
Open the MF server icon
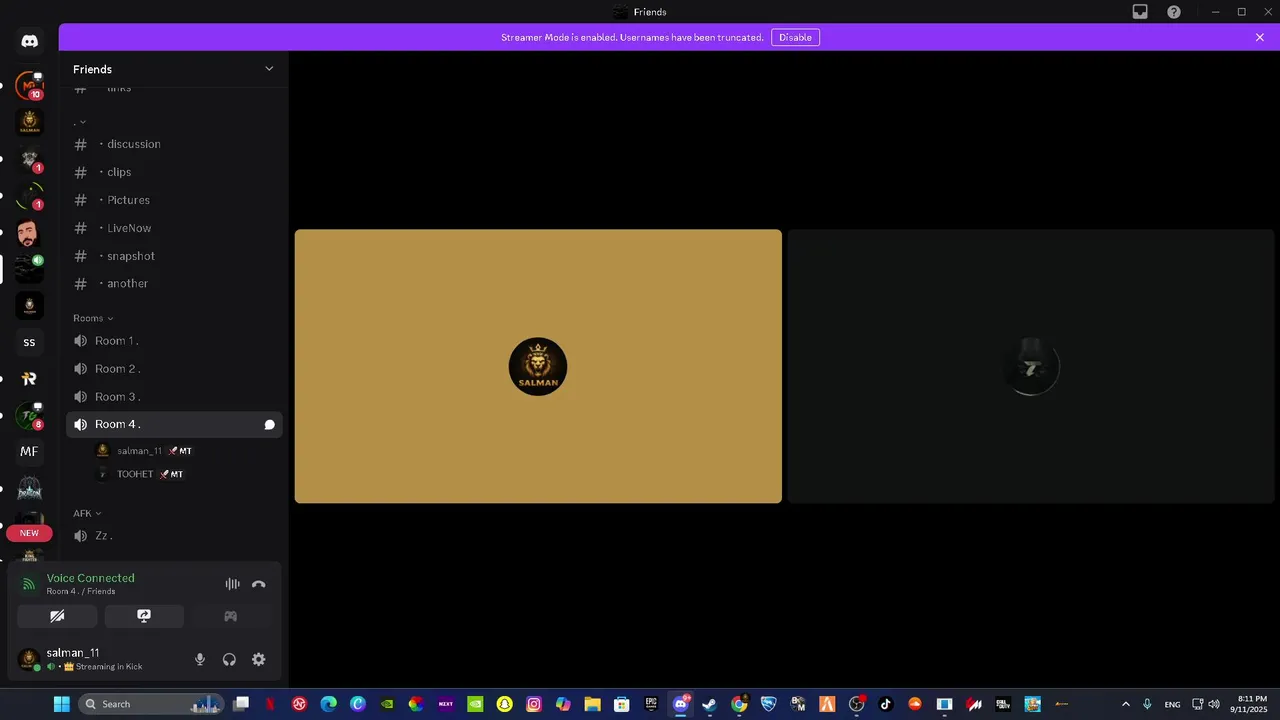pos(29,452)
